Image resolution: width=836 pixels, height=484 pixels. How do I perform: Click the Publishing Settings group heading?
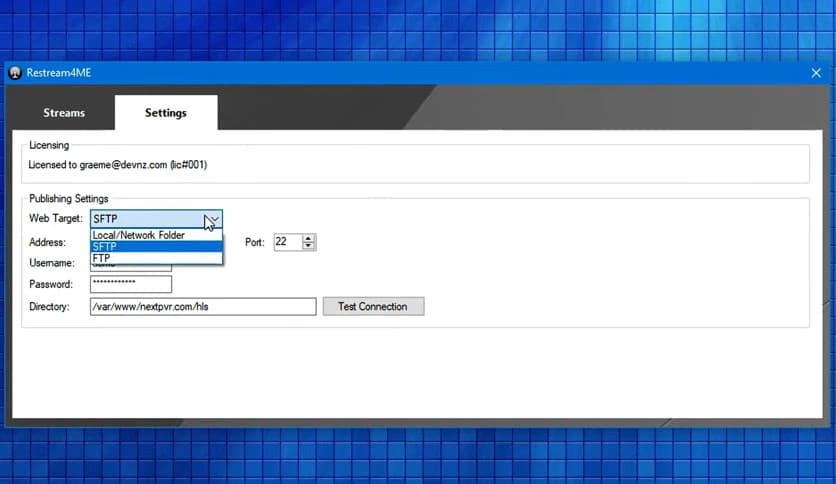pos(69,199)
